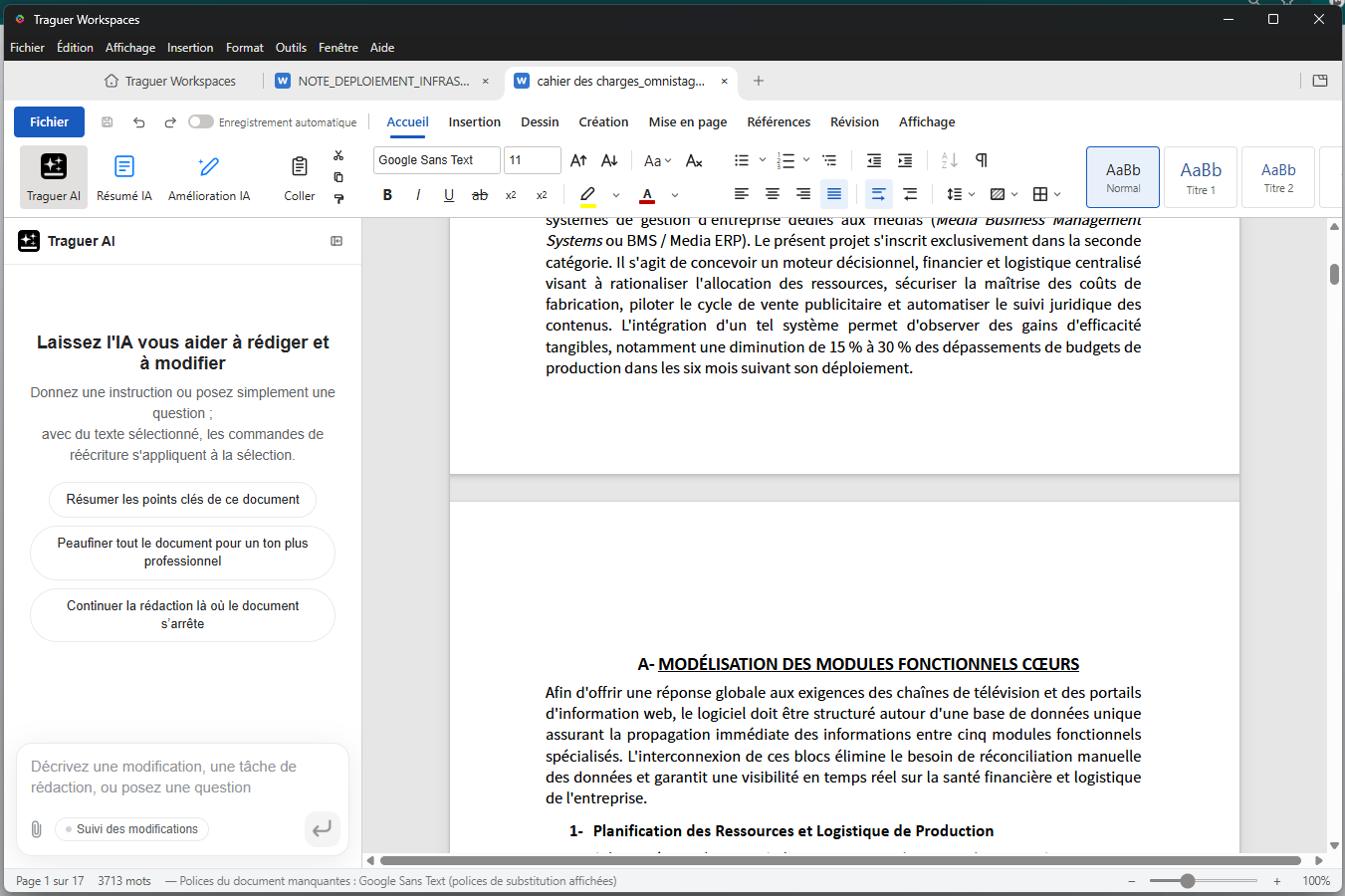Choose Peaufiner tout le document suggestion
Screen dimensions: 1345x896
click(183, 553)
